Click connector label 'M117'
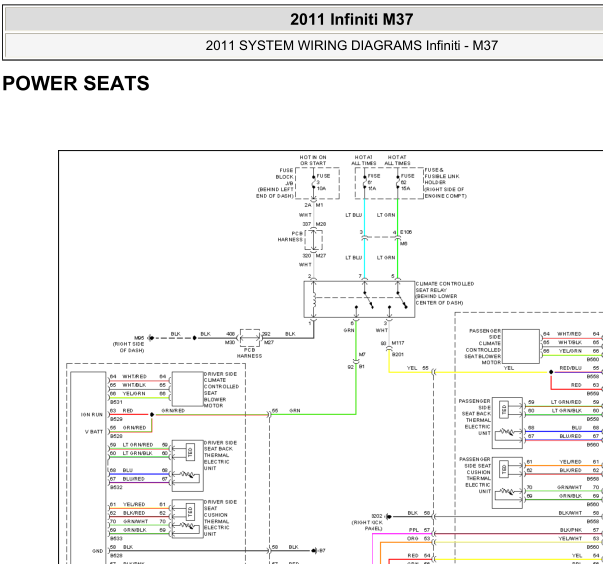 (398, 343)
